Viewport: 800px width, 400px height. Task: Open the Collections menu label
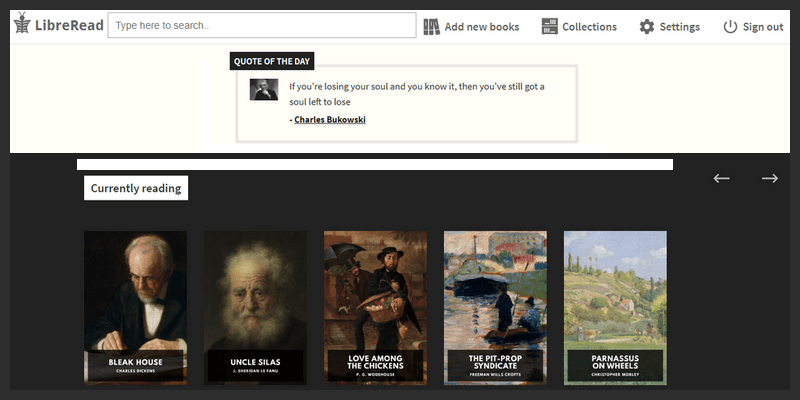[589, 27]
